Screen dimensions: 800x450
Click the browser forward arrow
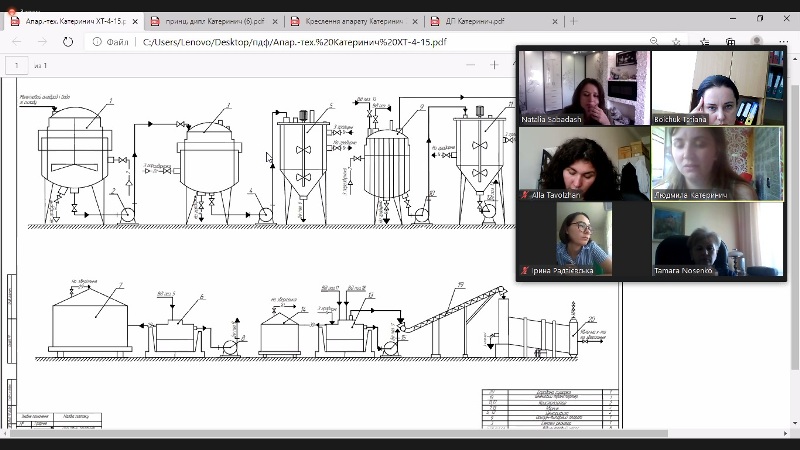pos(42,42)
